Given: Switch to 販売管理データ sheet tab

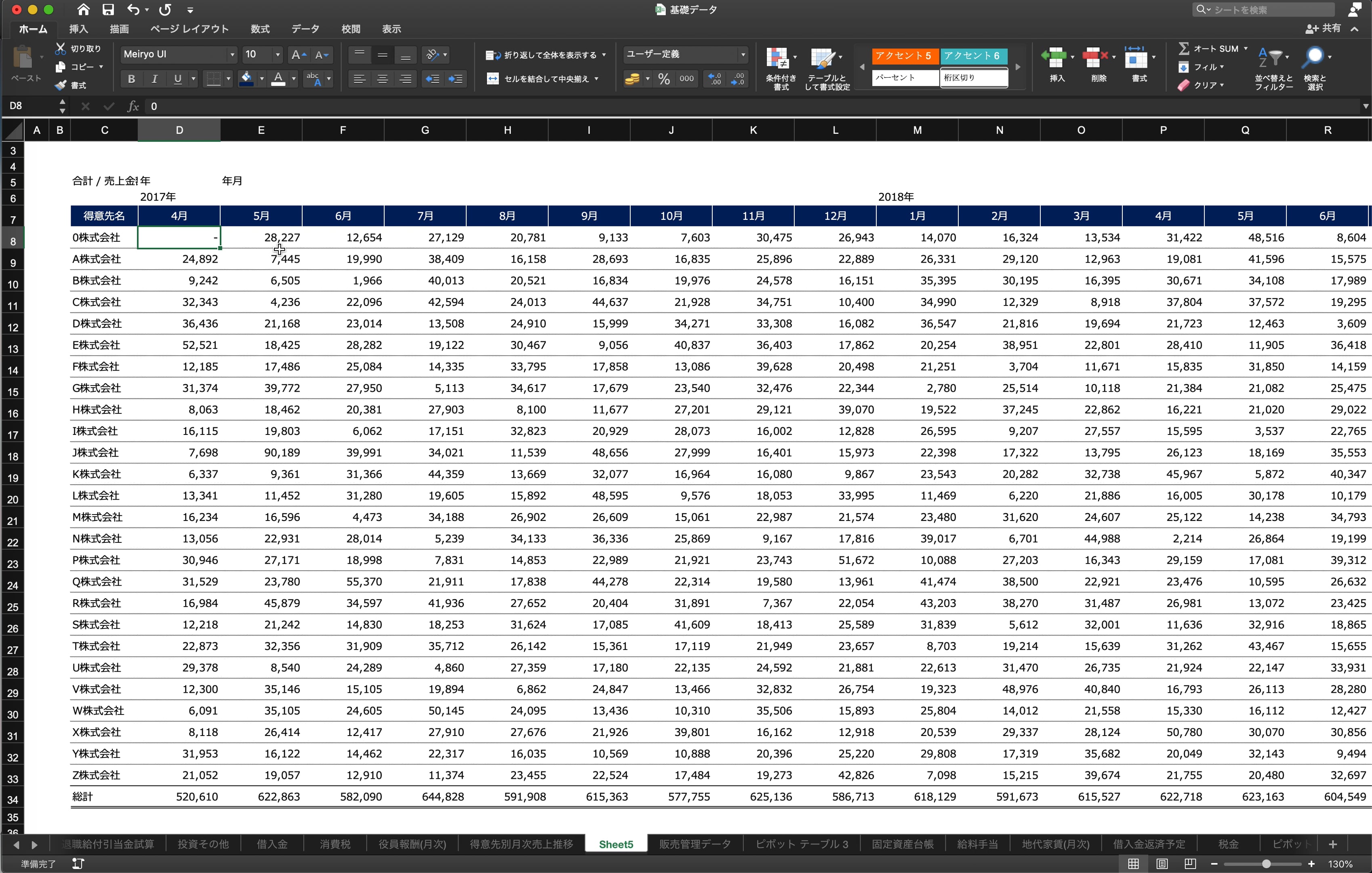Looking at the screenshot, I should (x=694, y=844).
